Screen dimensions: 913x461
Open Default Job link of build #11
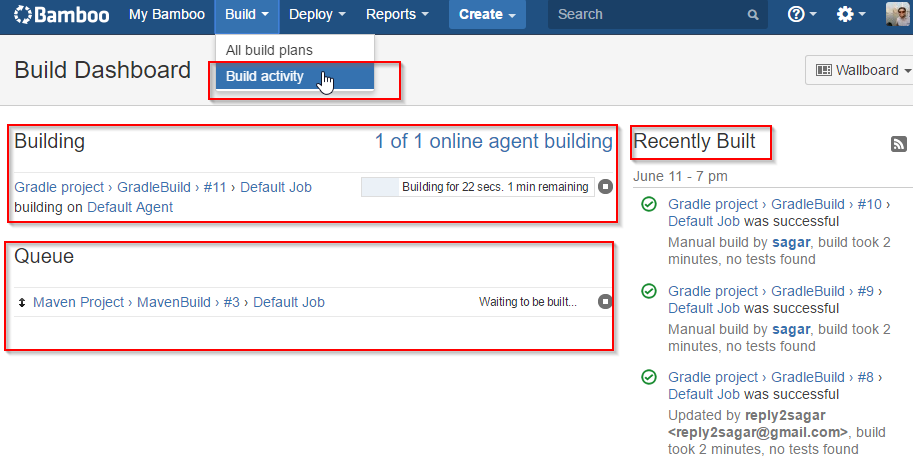pos(276,187)
